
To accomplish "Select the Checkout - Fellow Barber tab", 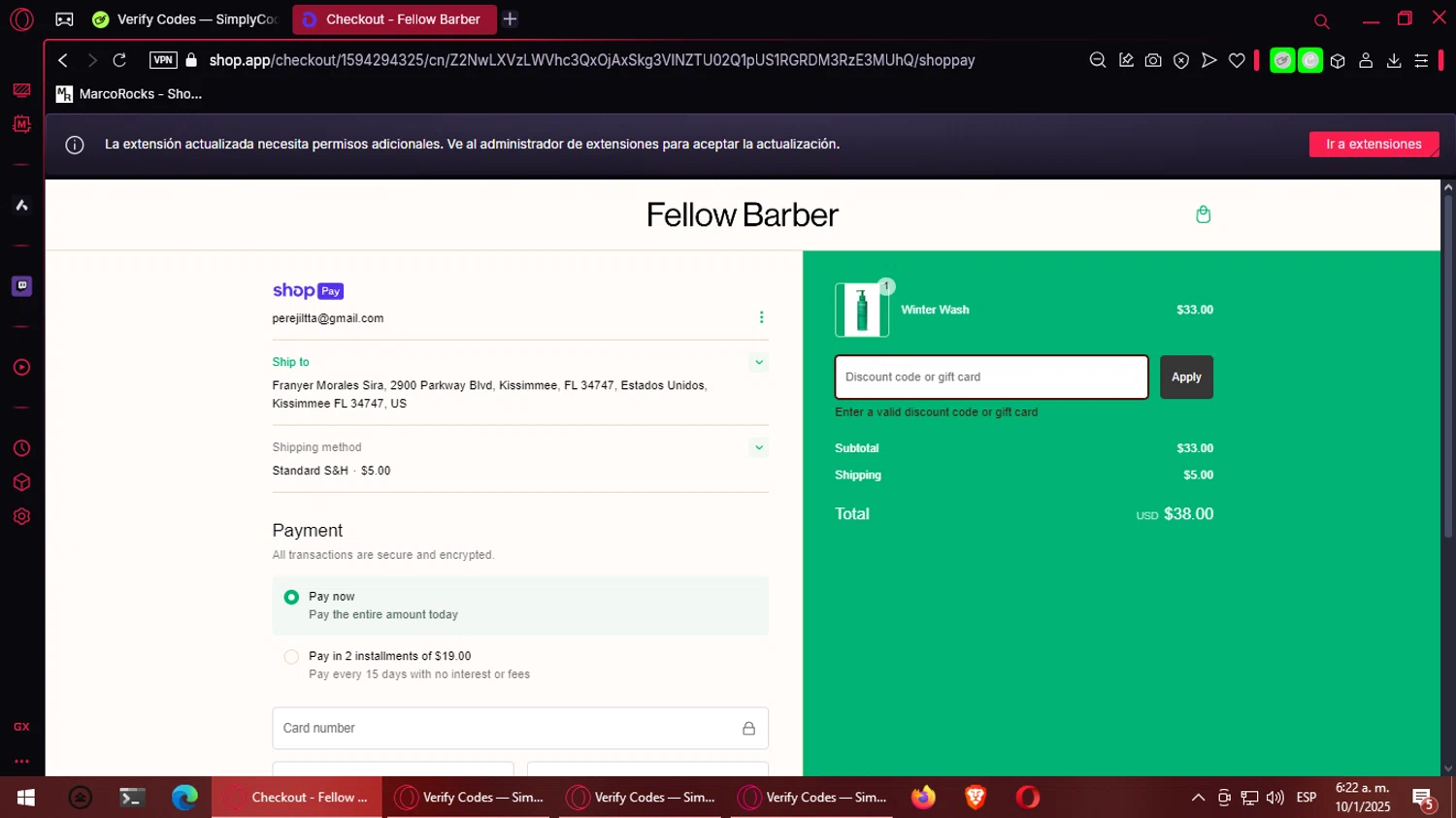I will click(393, 19).
